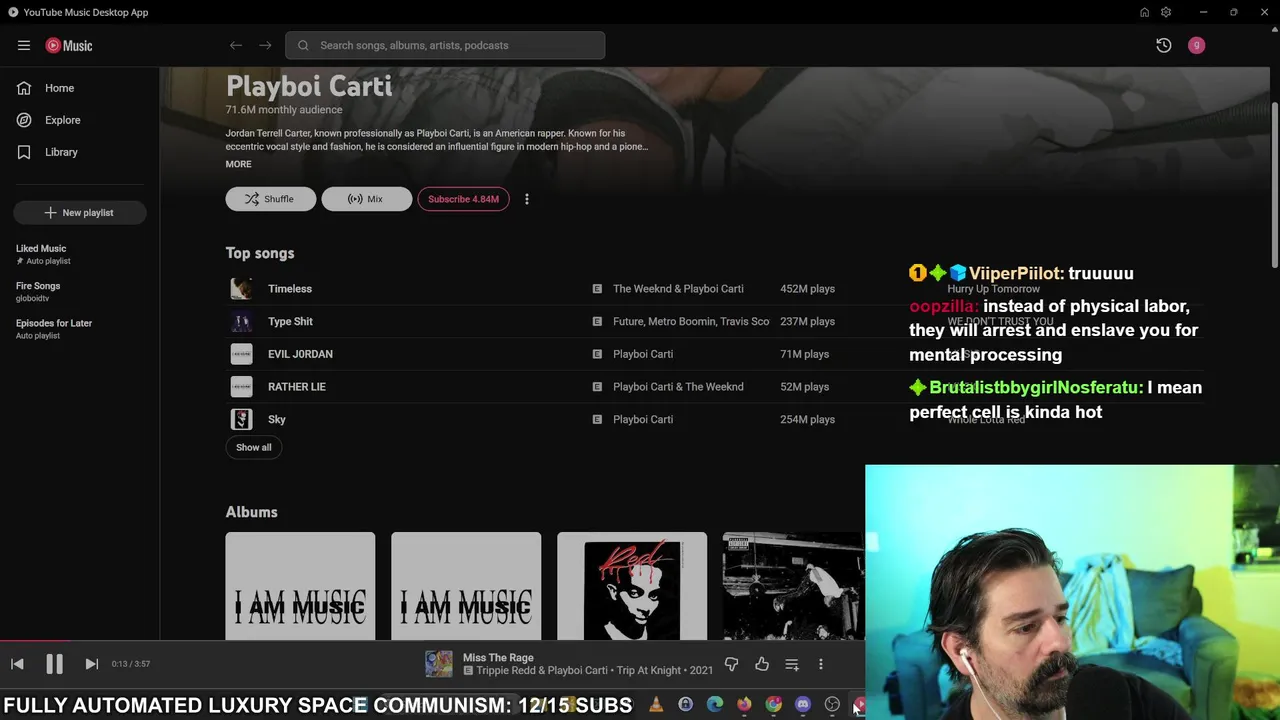
Task: Open the hamburger guide menu
Action: click(x=24, y=45)
